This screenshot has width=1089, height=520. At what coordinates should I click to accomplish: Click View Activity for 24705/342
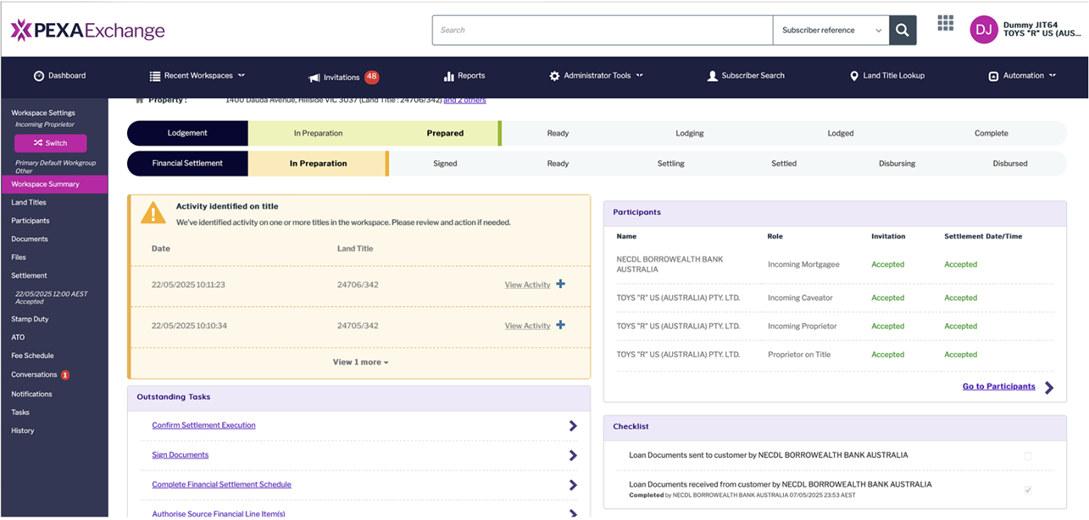click(527, 326)
